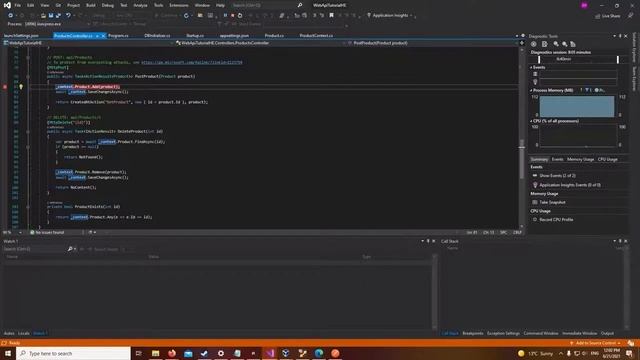Click Show Events (2 of 2) link
This screenshot has height=360, width=640.
coord(557,176)
